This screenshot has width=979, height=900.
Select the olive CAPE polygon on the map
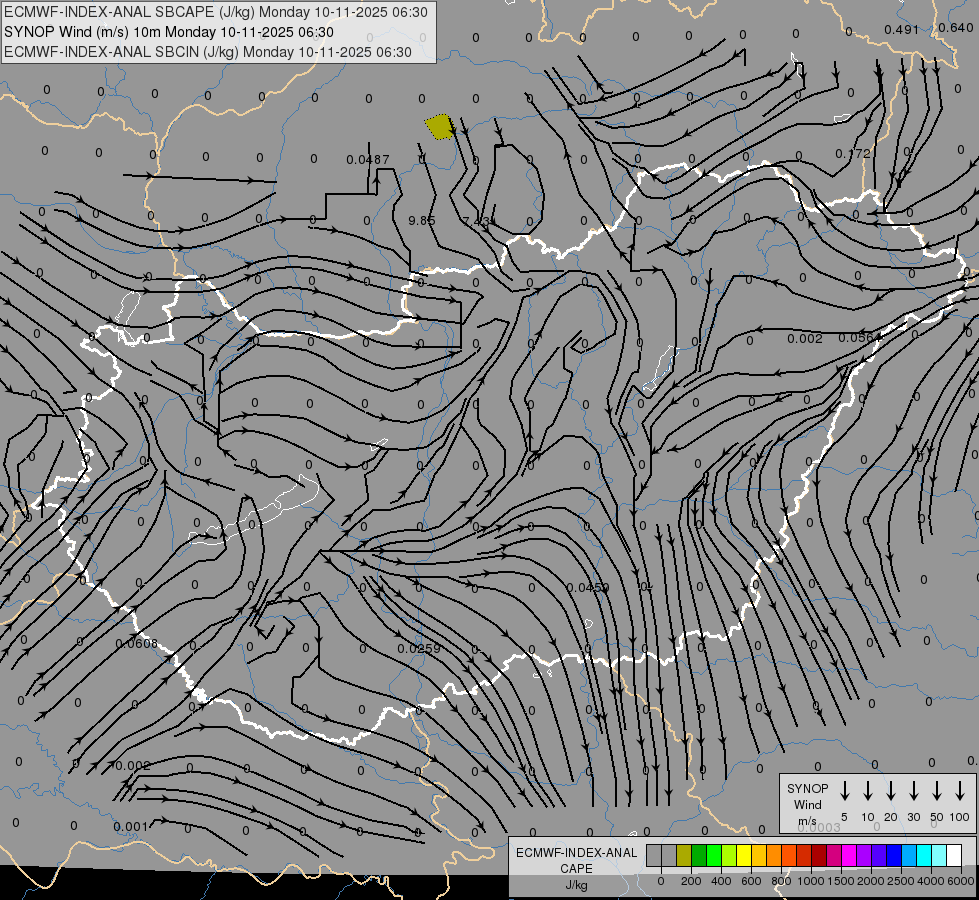pyautogui.click(x=440, y=127)
